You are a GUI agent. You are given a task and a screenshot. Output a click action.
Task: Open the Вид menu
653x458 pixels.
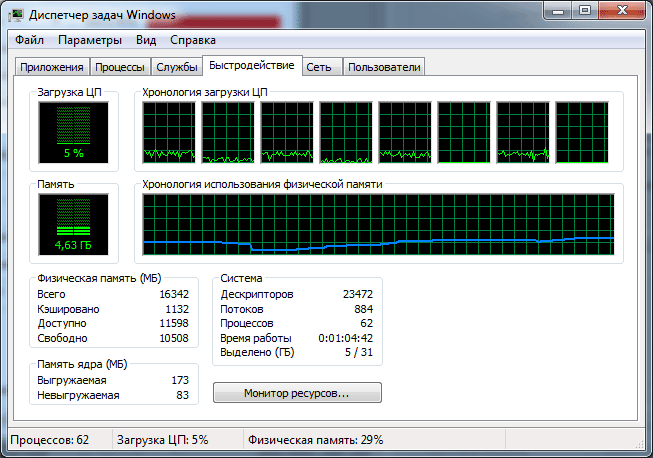point(146,40)
